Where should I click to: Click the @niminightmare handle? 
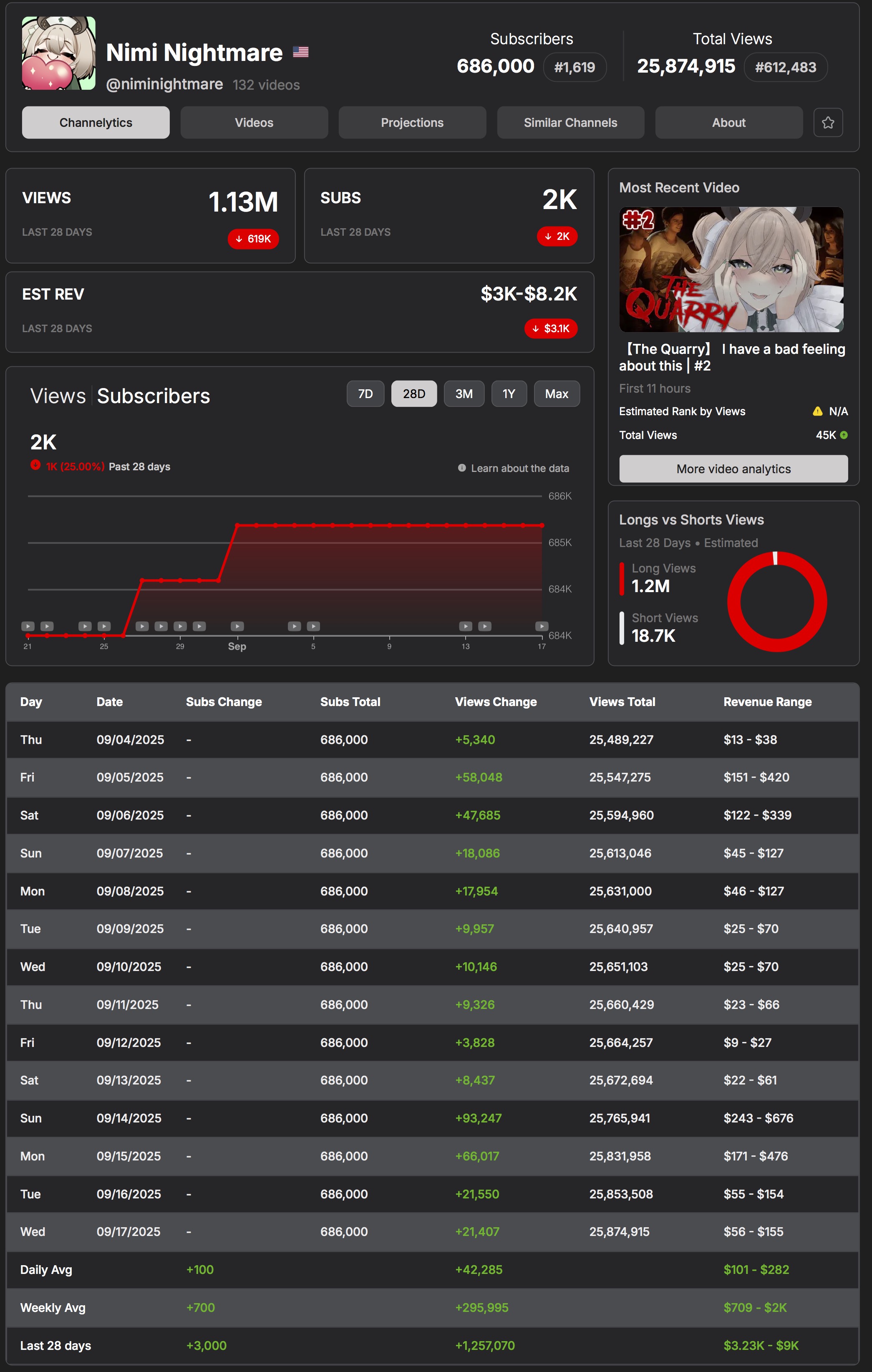pos(165,84)
